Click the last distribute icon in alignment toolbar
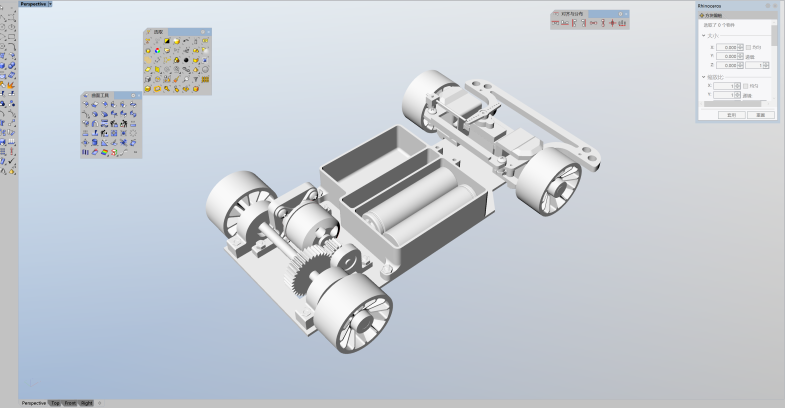The width and height of the screenshot is (785, 408). [x=622, y=23]
